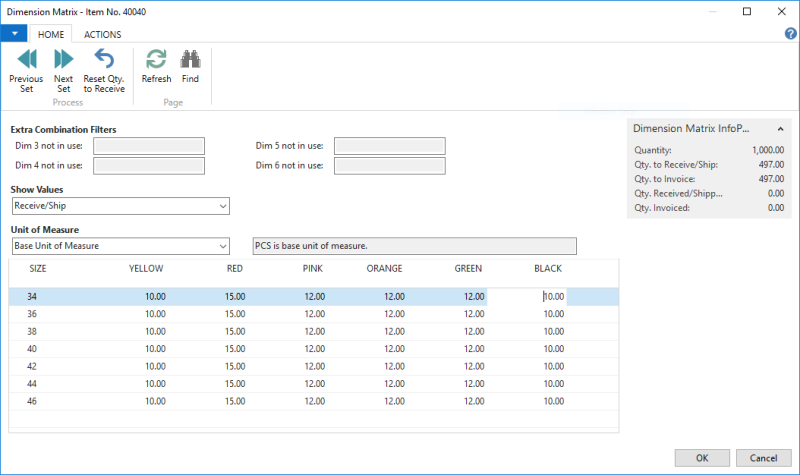Image resolution: width=800 pixels, height=475 pixels.
Task: Click Reset Qty. to Receive icon
Action: pos(104,59)
